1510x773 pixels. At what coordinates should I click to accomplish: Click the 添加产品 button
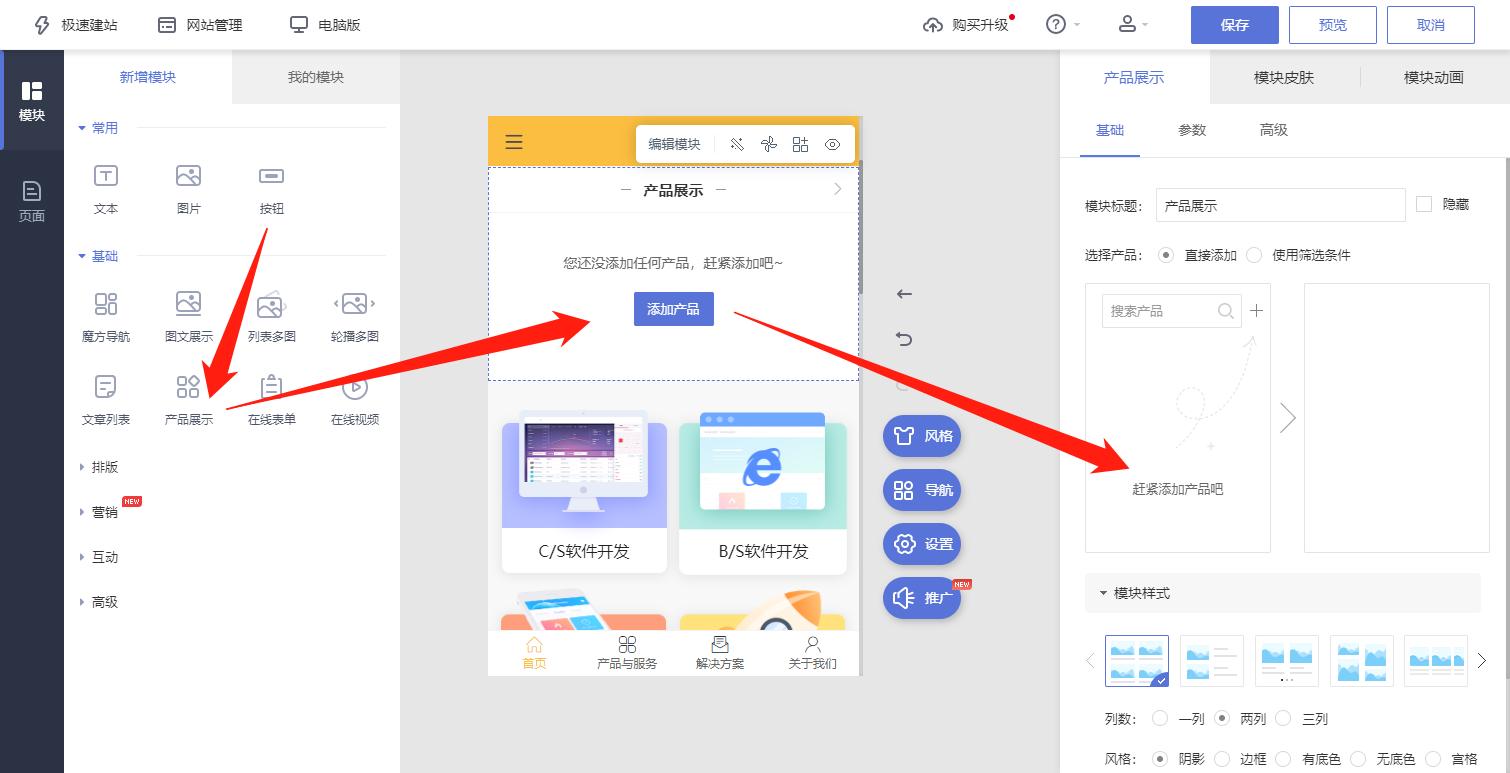pos(673,309)
